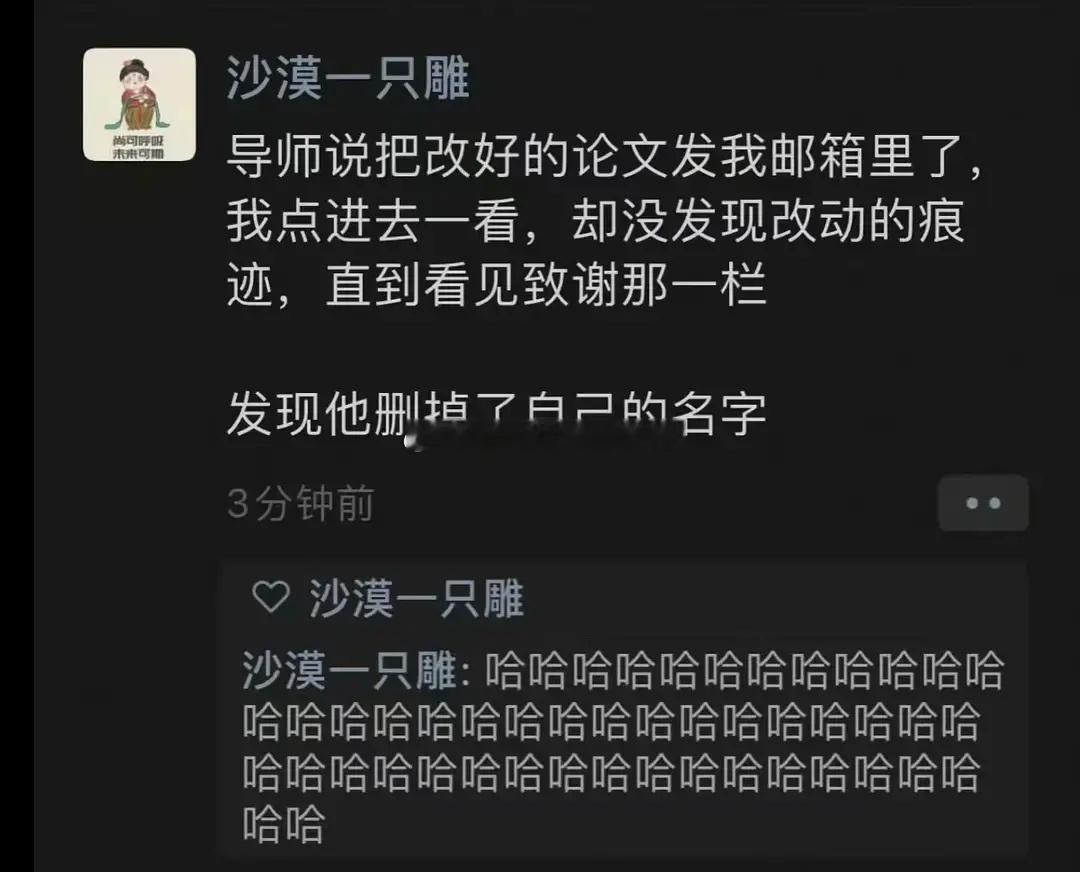This screenshot has height=872, width=1080.
Task: Tap the second line of the 哈哈 comment
Action: click(x=611, y=722)
